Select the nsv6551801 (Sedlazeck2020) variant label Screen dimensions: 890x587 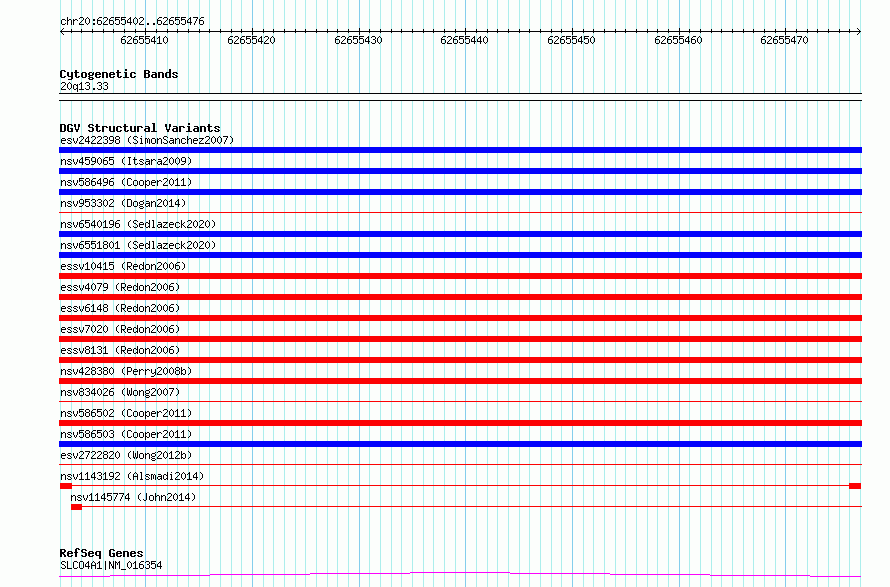(x=138, y=245)
